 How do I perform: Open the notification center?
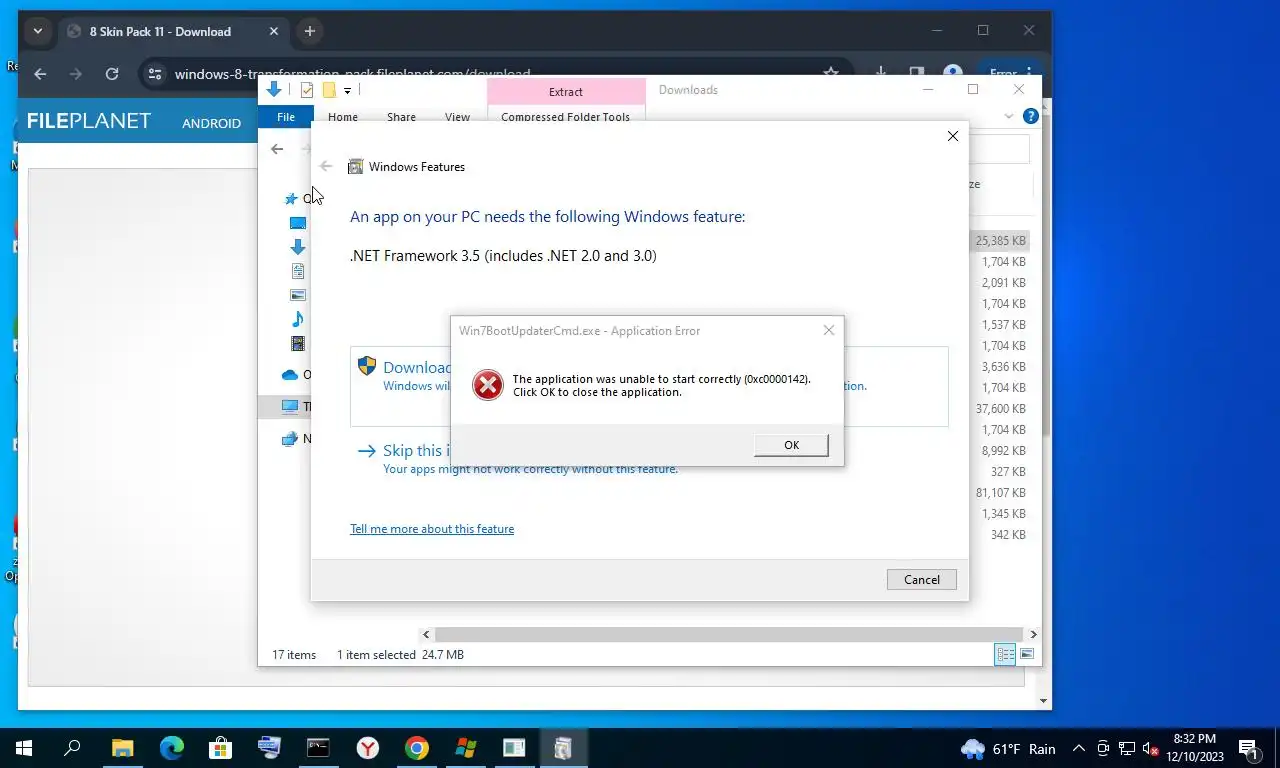(x=1250, y=748)
